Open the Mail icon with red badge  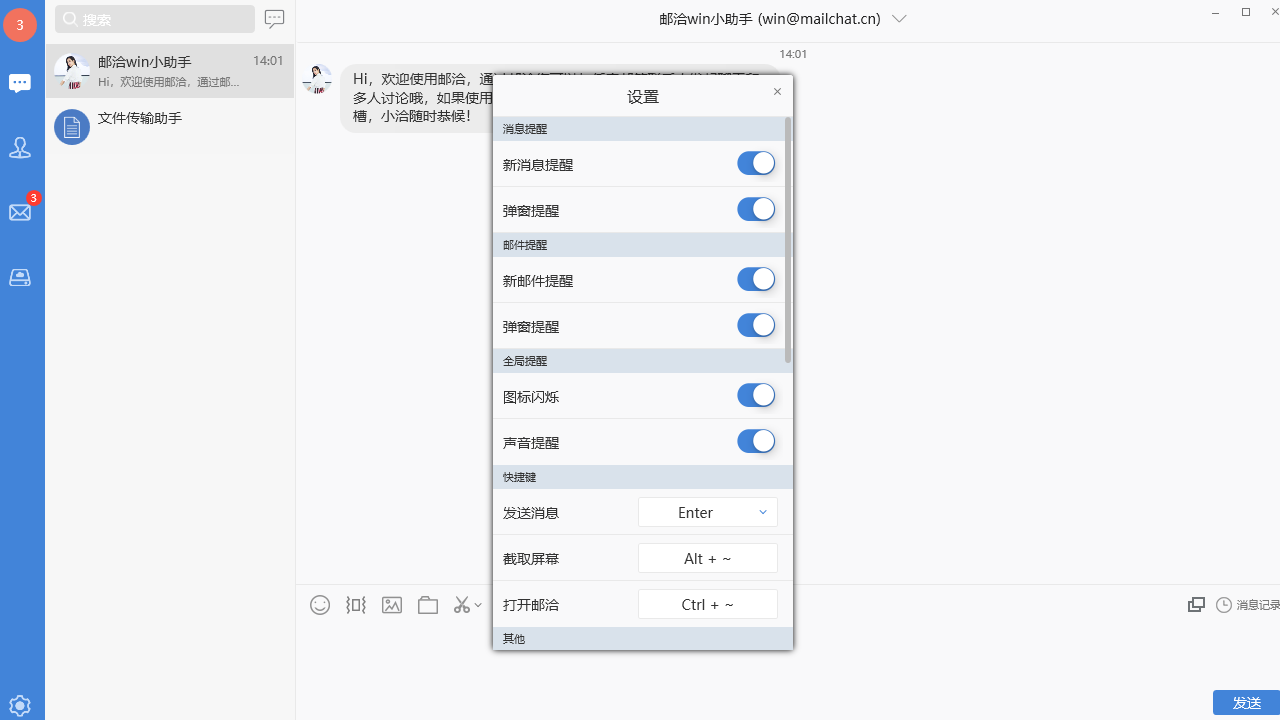[x=20, y=212]
